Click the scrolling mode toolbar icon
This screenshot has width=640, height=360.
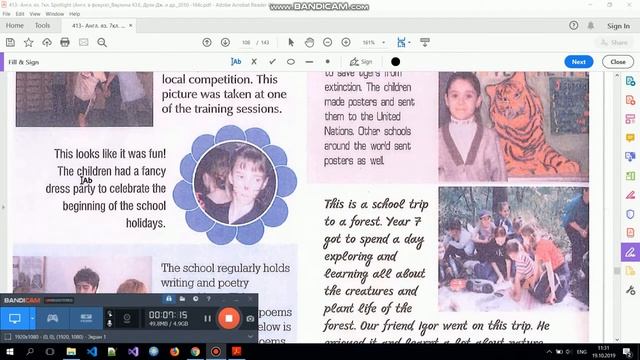click(424, 42)
